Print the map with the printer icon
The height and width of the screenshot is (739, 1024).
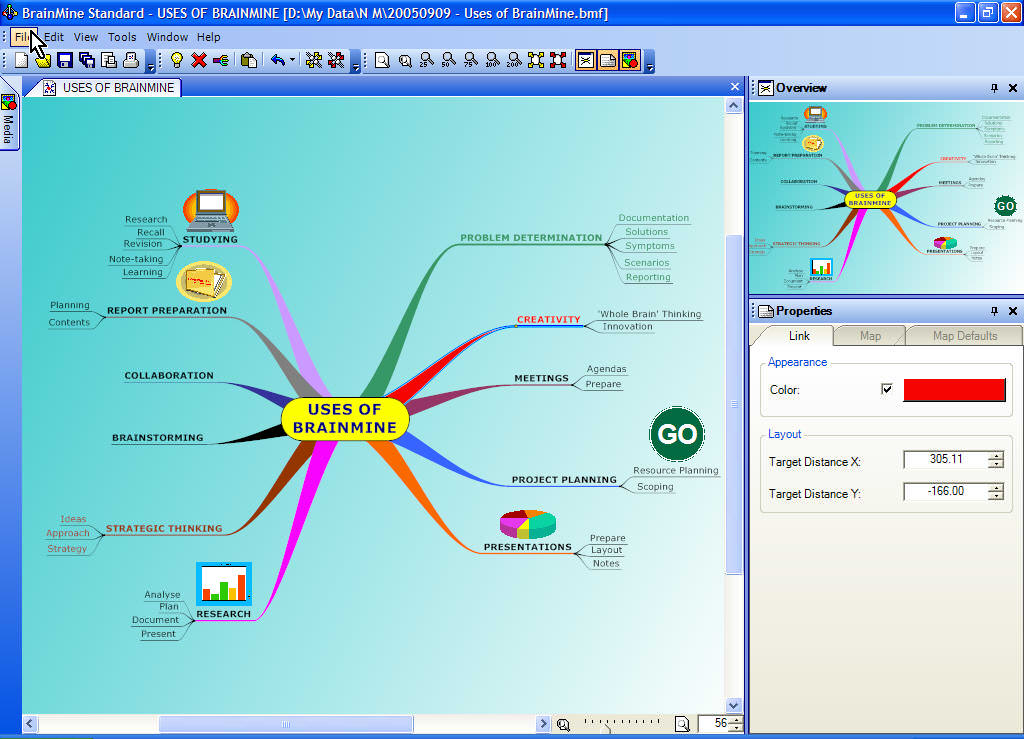(131, 61)
